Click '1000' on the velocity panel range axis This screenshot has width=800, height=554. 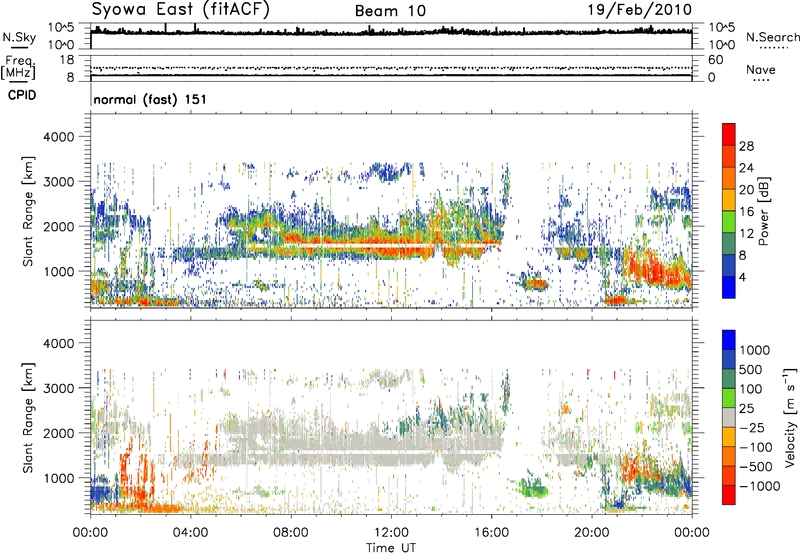tap(59, 478)
